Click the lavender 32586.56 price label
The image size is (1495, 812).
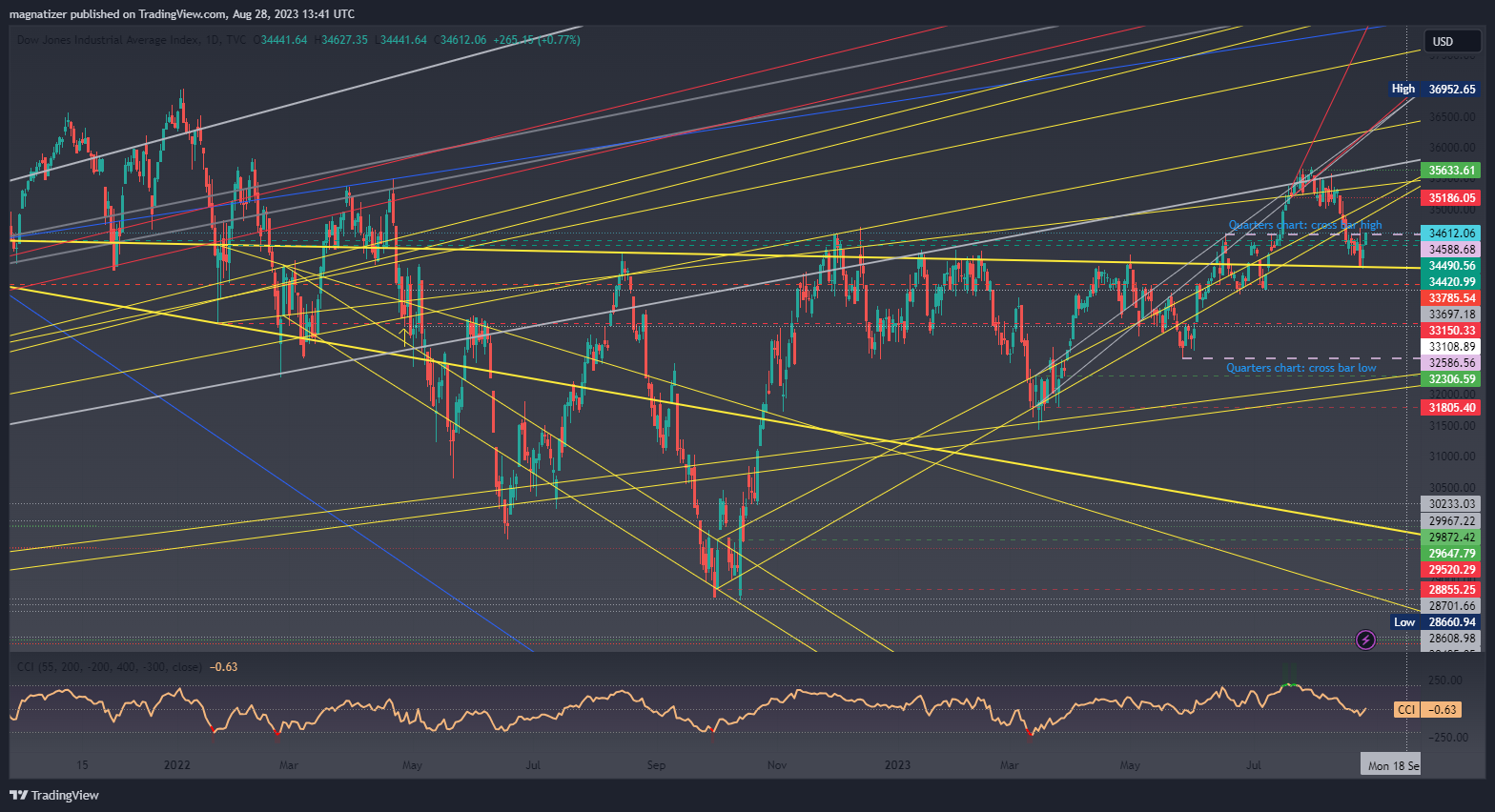tap(1451, 363)
